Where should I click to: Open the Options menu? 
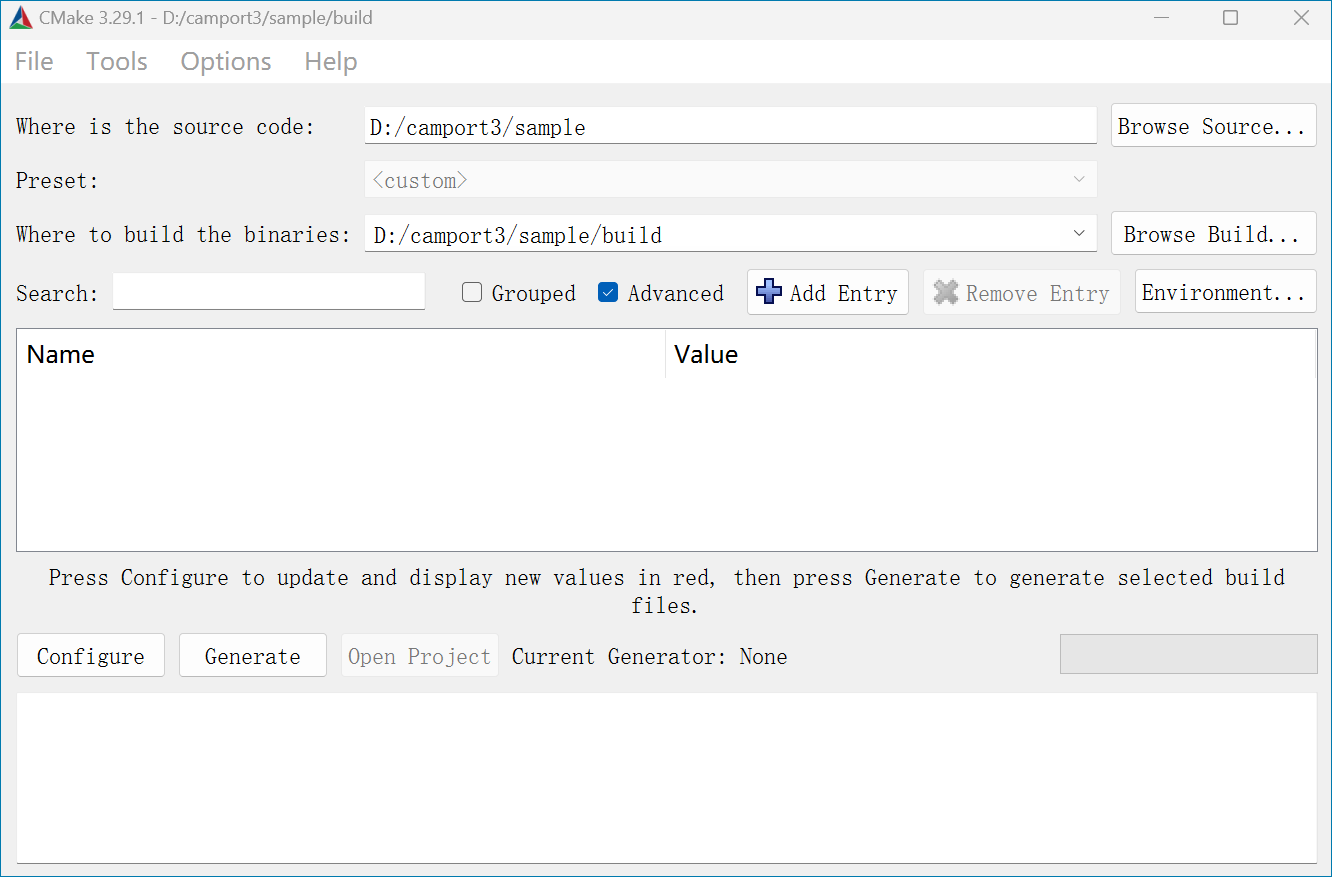[226, 61]
